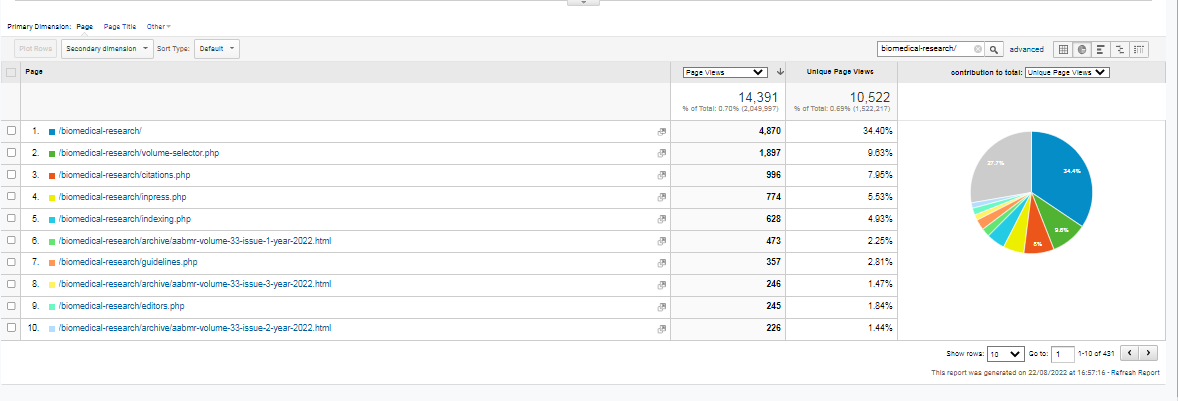Click the advanced filter link

coord(1026,49)
